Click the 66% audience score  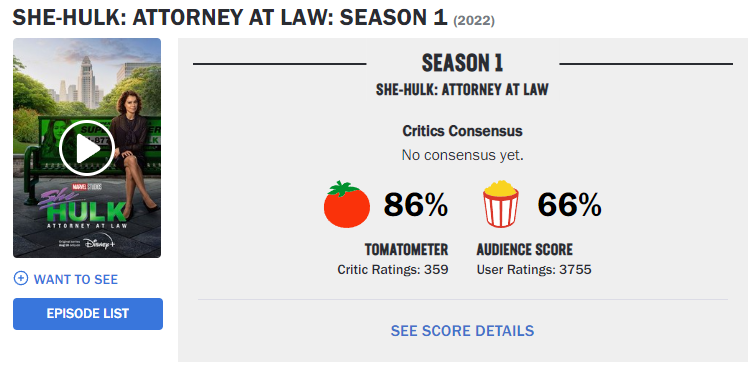pos(569,205)
